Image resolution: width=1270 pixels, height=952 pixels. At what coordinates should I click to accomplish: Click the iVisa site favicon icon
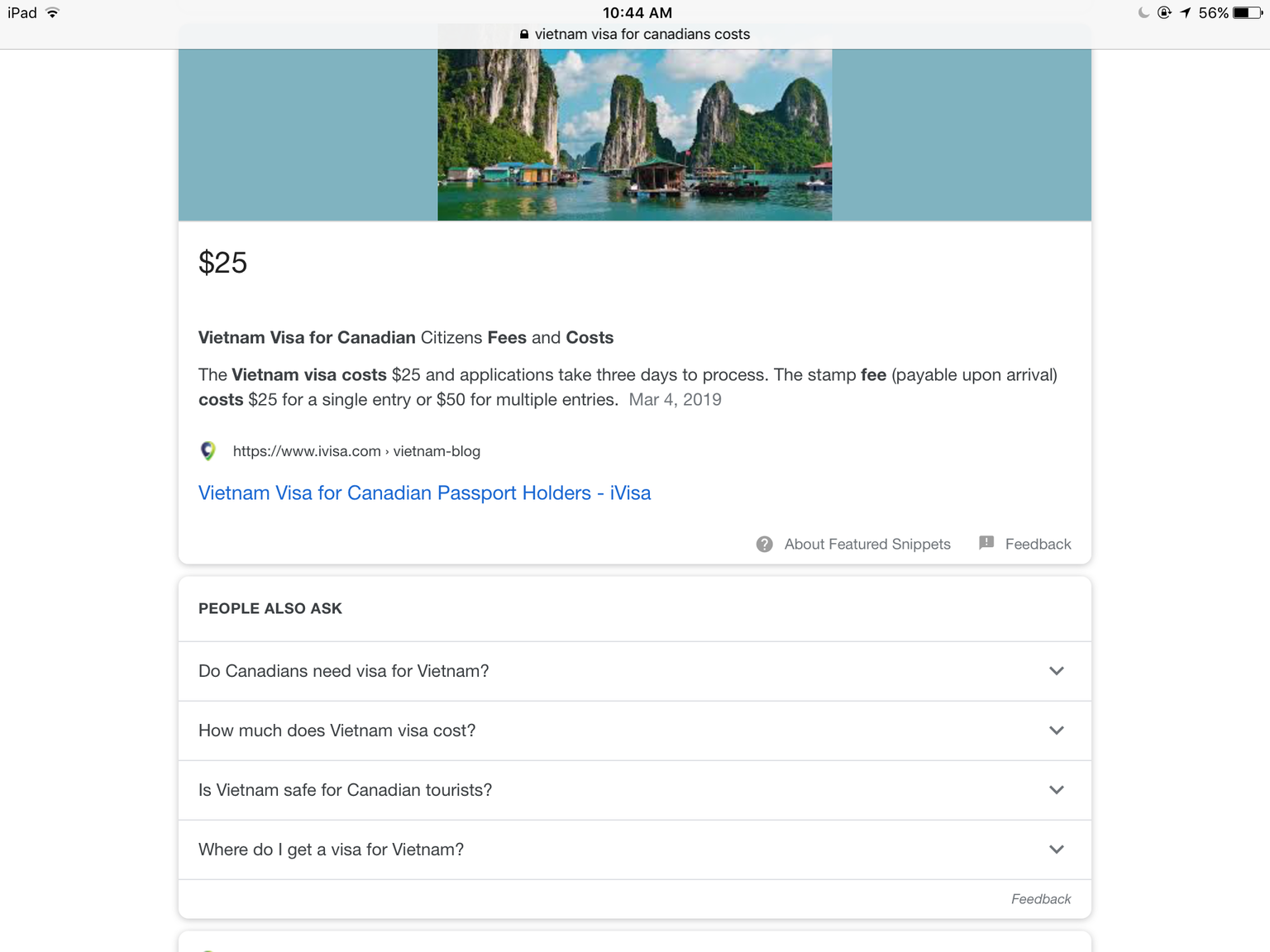pyautogui.click(x=208, y=450)
